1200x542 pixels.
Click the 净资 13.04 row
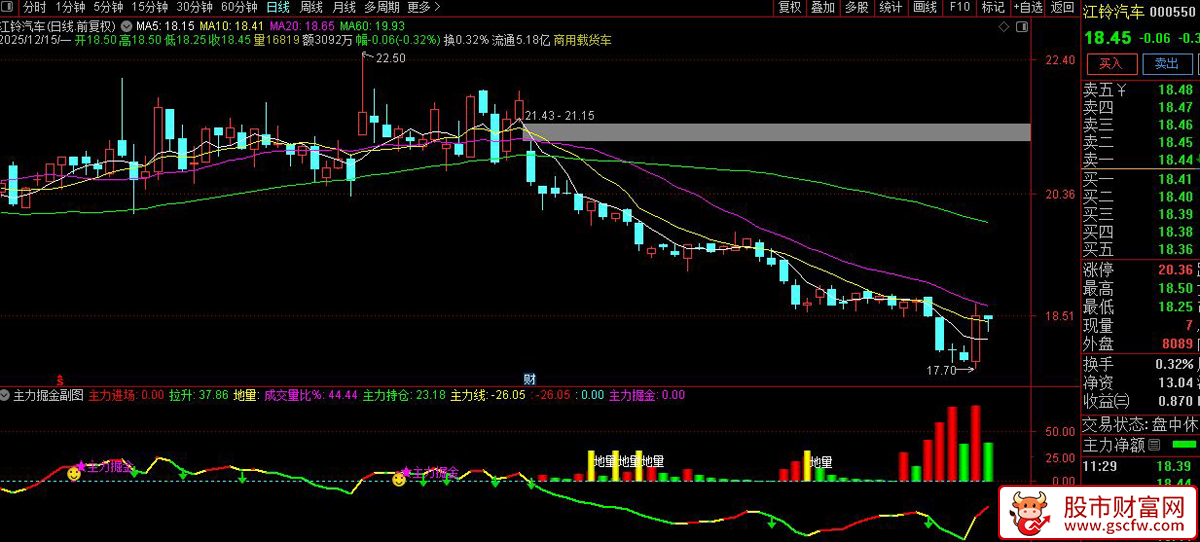point(1140,382)
